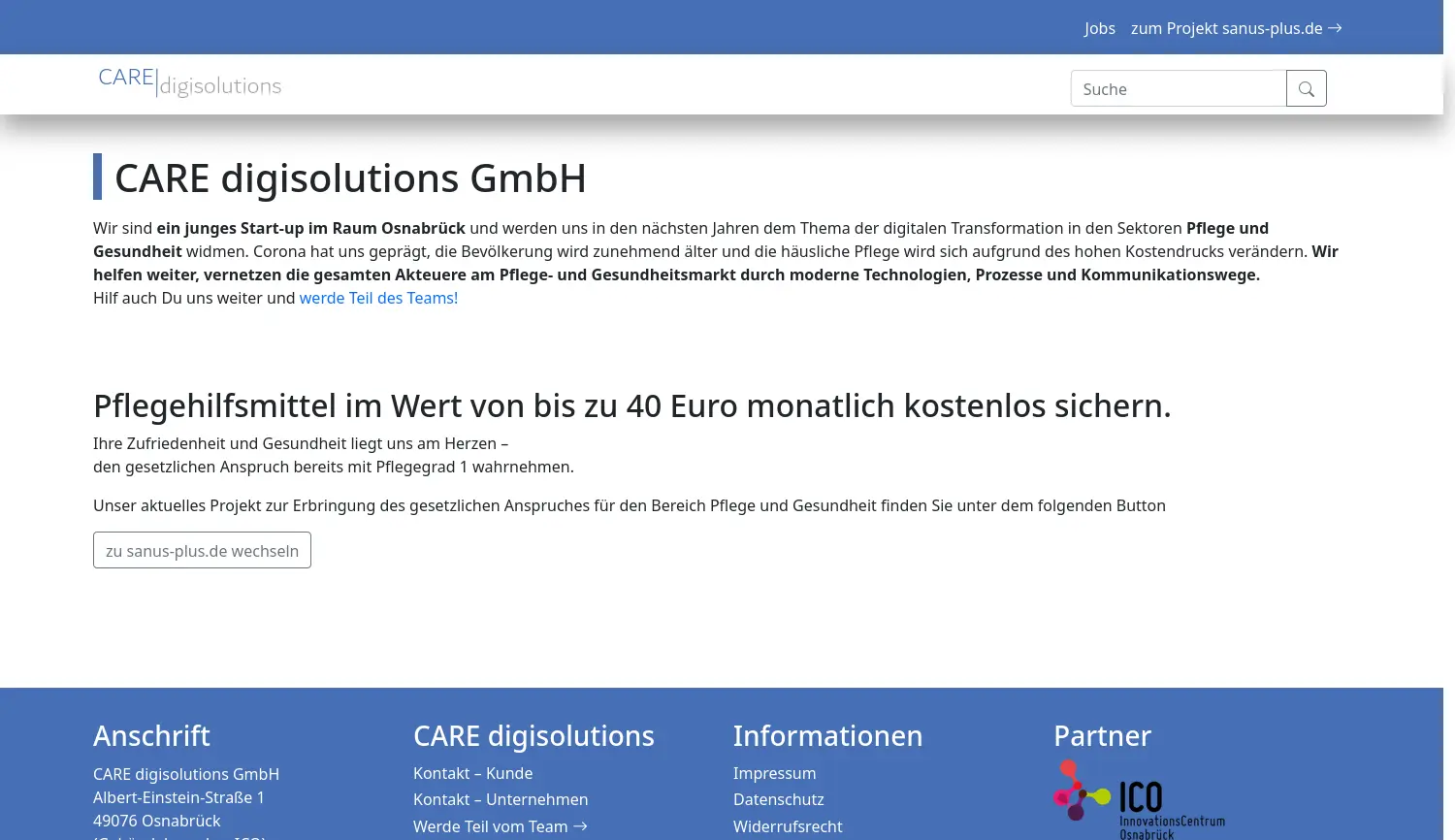Click the Informationen footer heading
Viewport: 1455px width, 840px height.
coord(827,736)
